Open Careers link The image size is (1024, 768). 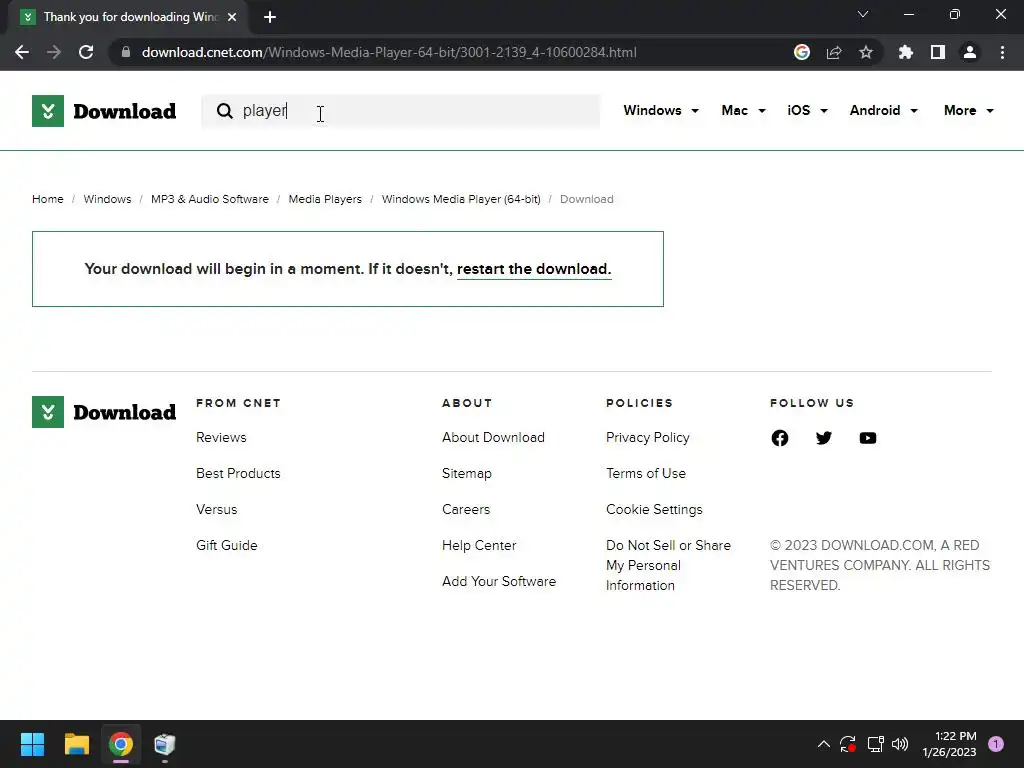466,509
